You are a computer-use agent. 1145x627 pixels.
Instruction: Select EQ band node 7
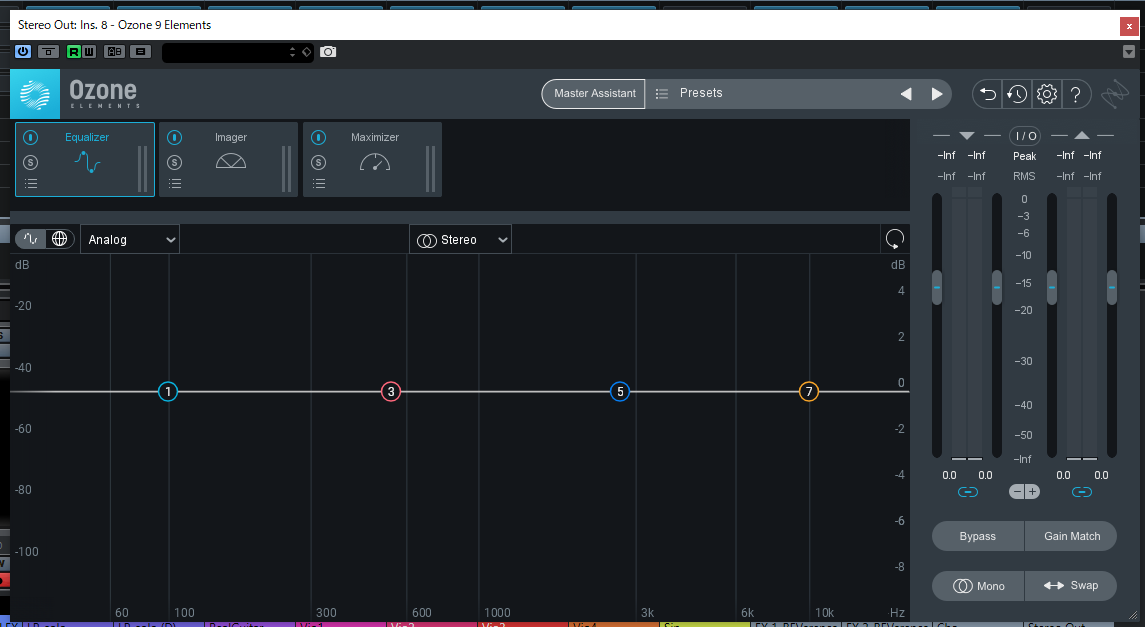click(x=808, y=392)
